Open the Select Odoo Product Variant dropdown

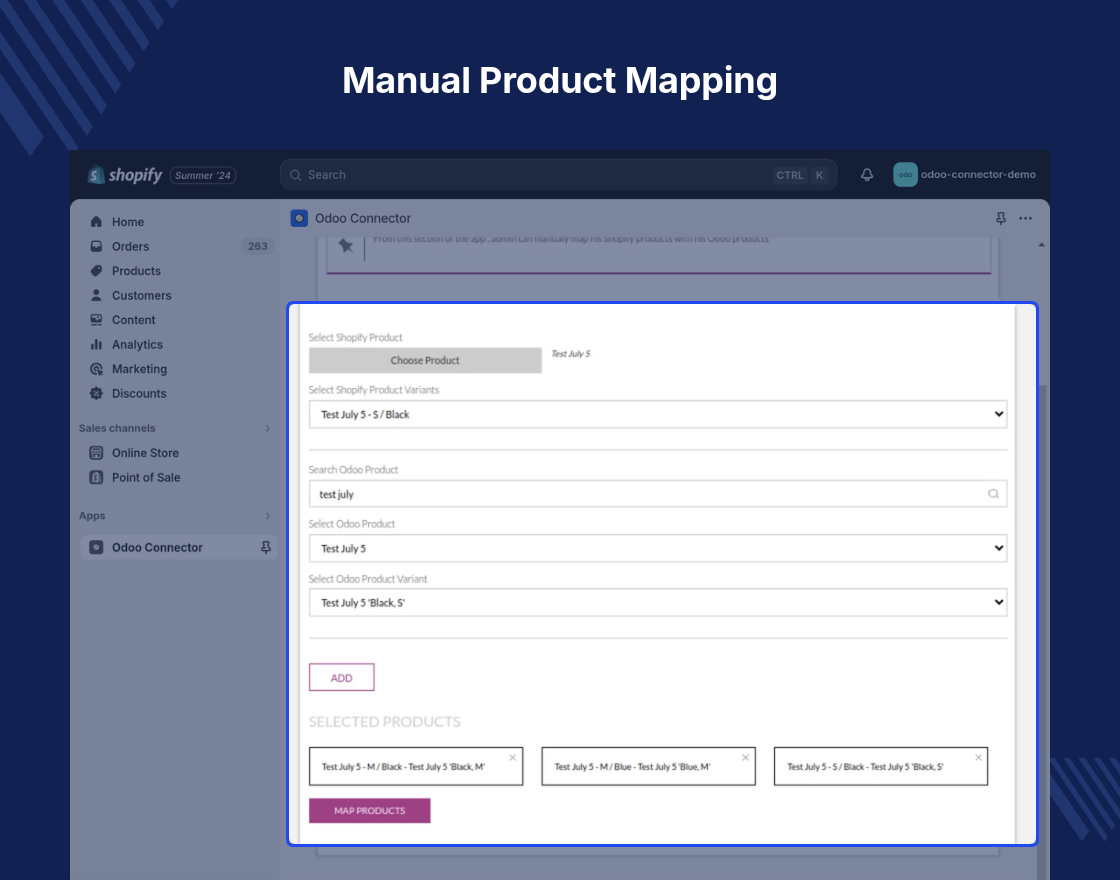658,602
